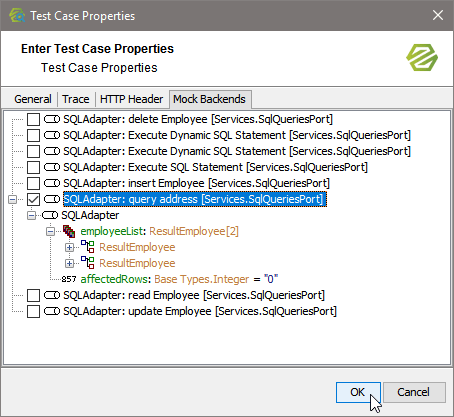
Task: Uncheck the query address mock backend
Action: tap(33, 199)
